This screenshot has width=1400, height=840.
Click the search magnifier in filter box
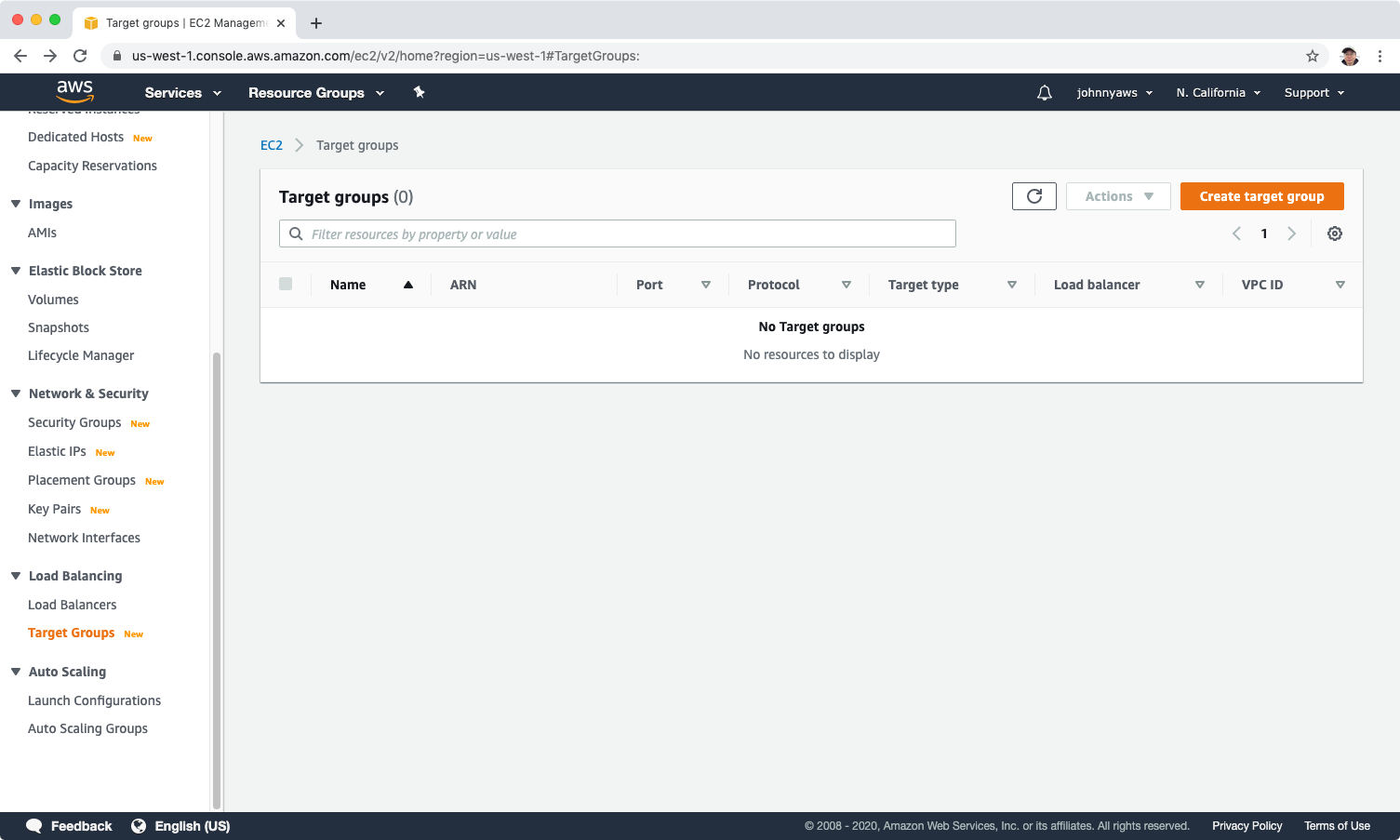coord(296,233)
